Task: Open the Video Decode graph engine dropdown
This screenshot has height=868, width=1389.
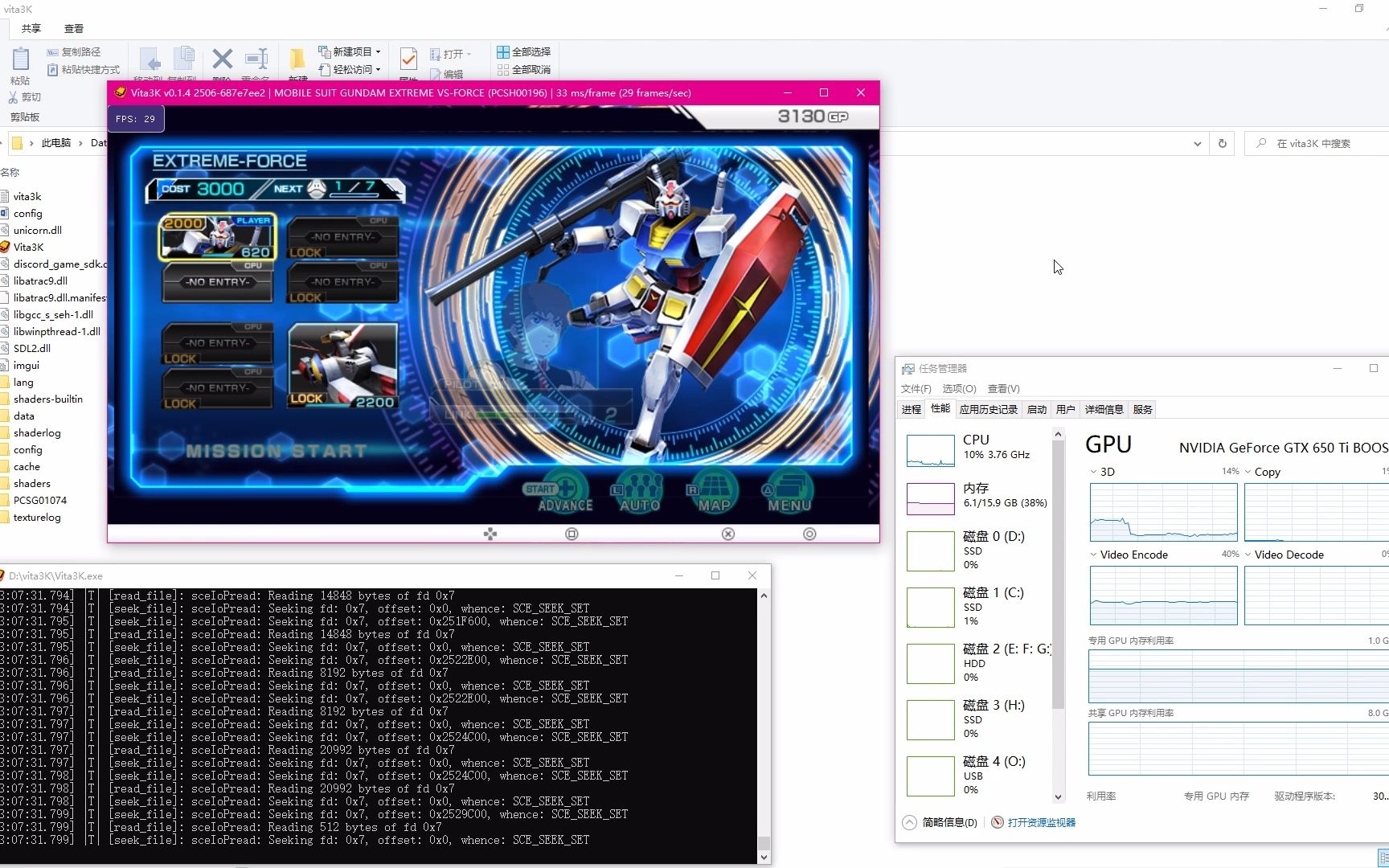Action: tap(1248, 555)
